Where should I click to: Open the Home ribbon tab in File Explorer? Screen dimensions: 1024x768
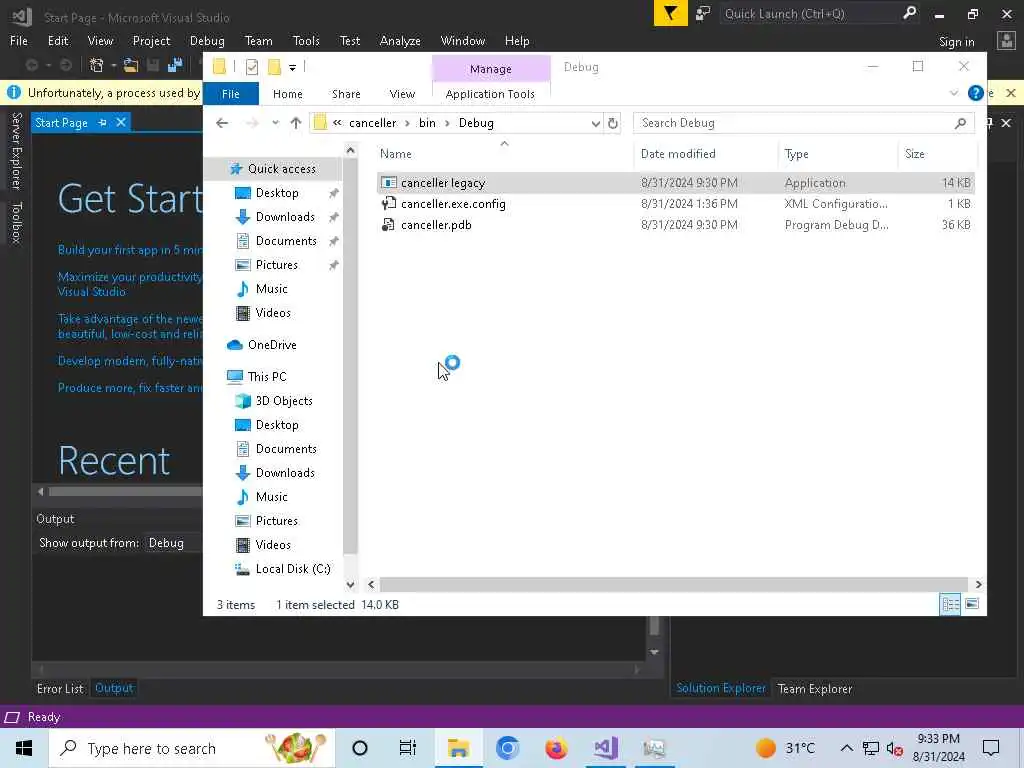point(287,94)
